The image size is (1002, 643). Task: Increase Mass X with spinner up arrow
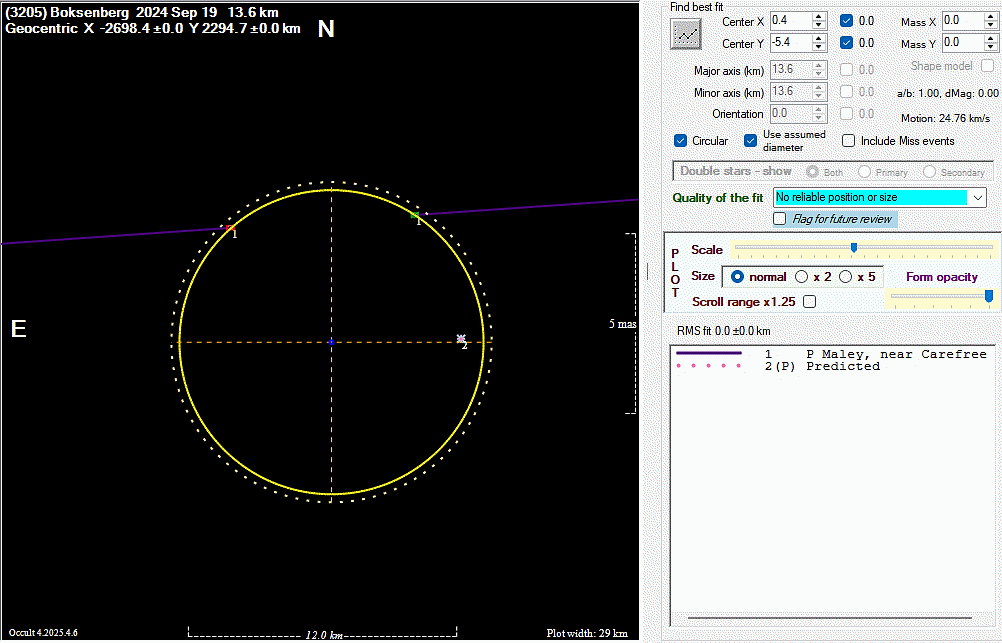[990, 16]
